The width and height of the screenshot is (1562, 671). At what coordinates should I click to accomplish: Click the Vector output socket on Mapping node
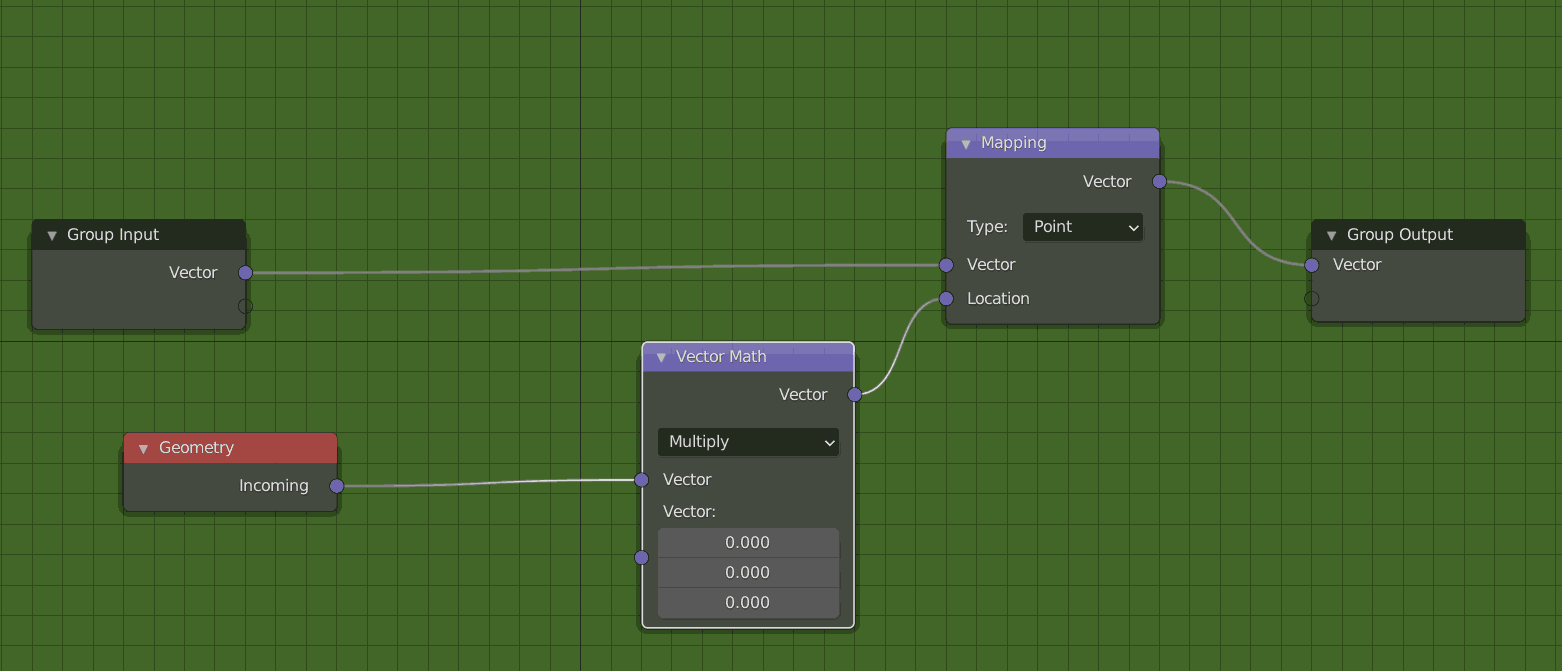1159,181
